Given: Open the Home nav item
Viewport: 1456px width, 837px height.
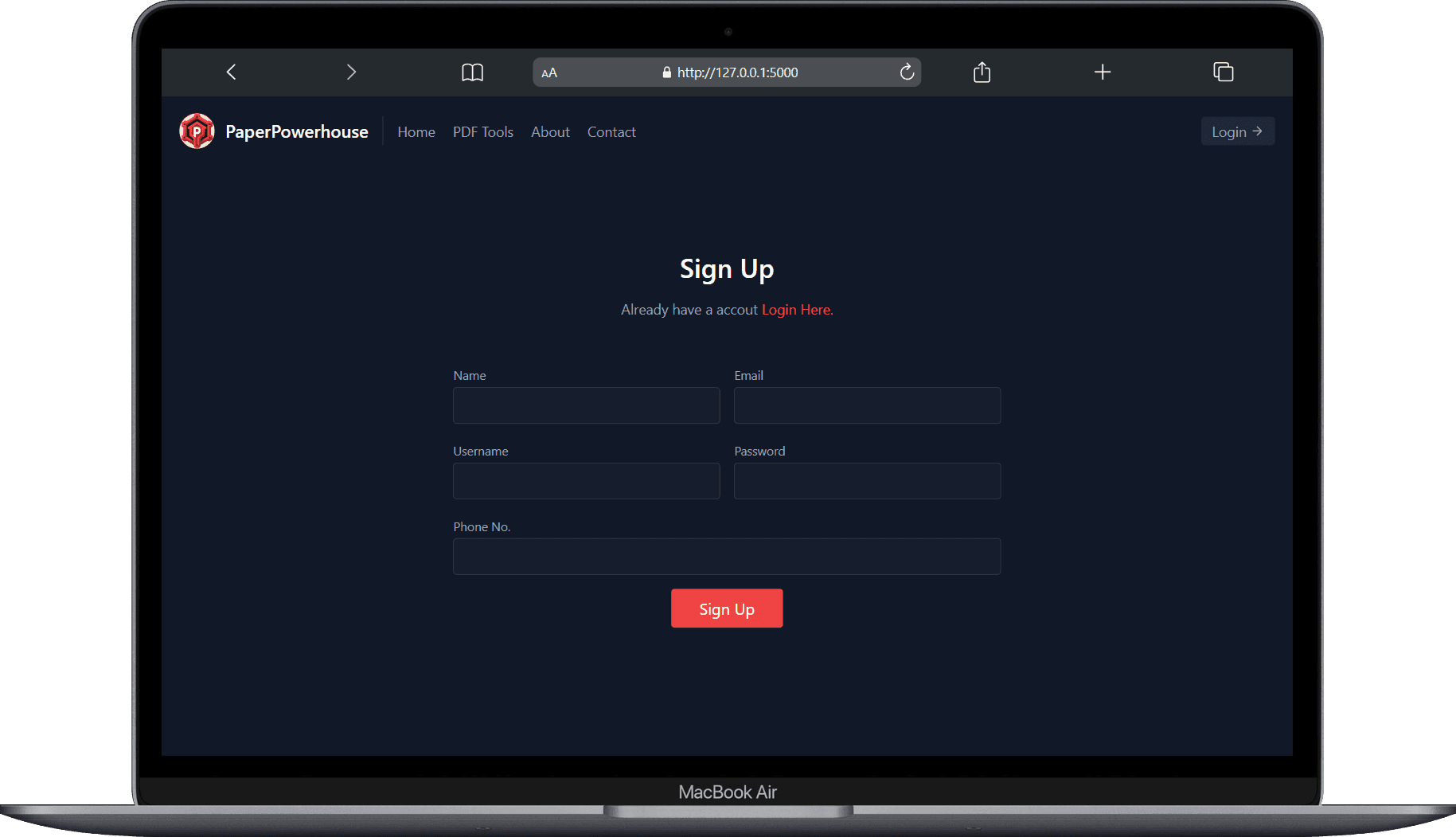Looking at the screenshot, I should click(x=416, y=132).
